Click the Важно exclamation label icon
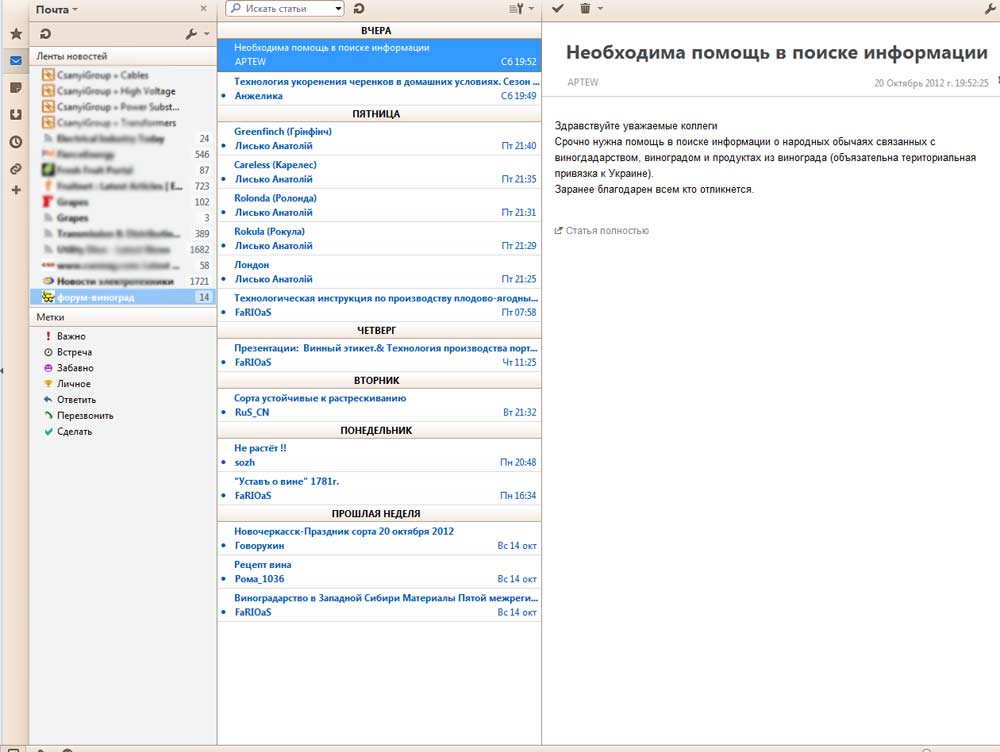1000x752 pixels. [x=48, y=335]
